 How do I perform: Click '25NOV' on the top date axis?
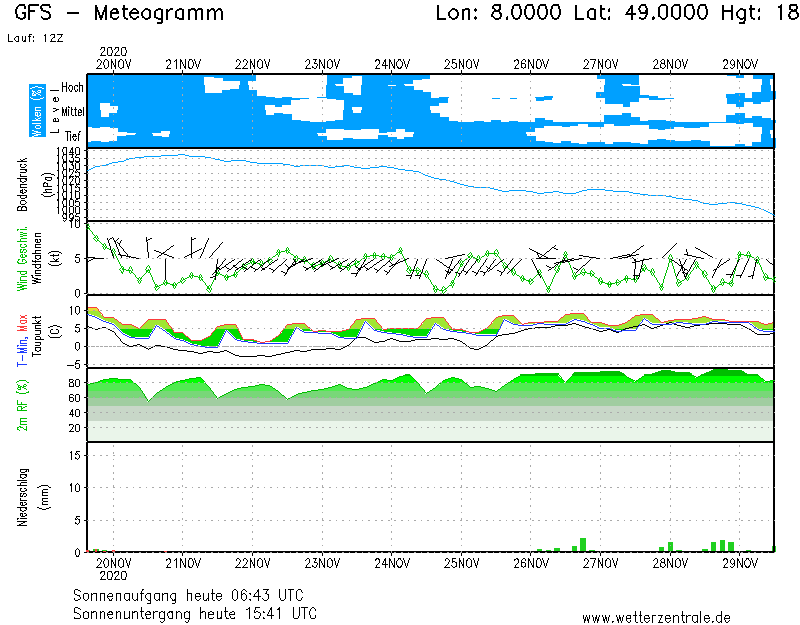[x=462, y=65]
